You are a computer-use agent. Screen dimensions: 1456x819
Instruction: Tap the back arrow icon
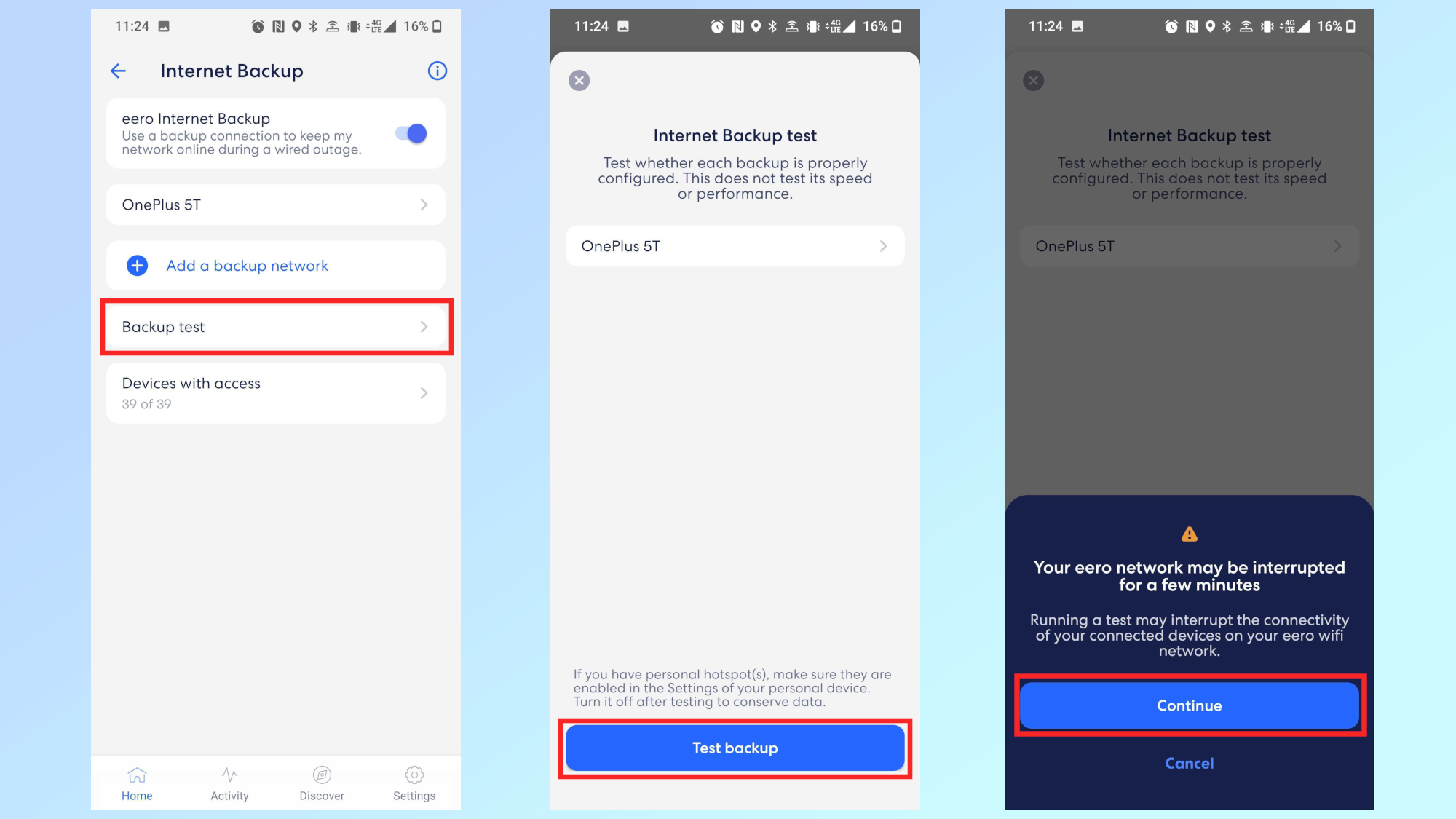tap(119, 69)
